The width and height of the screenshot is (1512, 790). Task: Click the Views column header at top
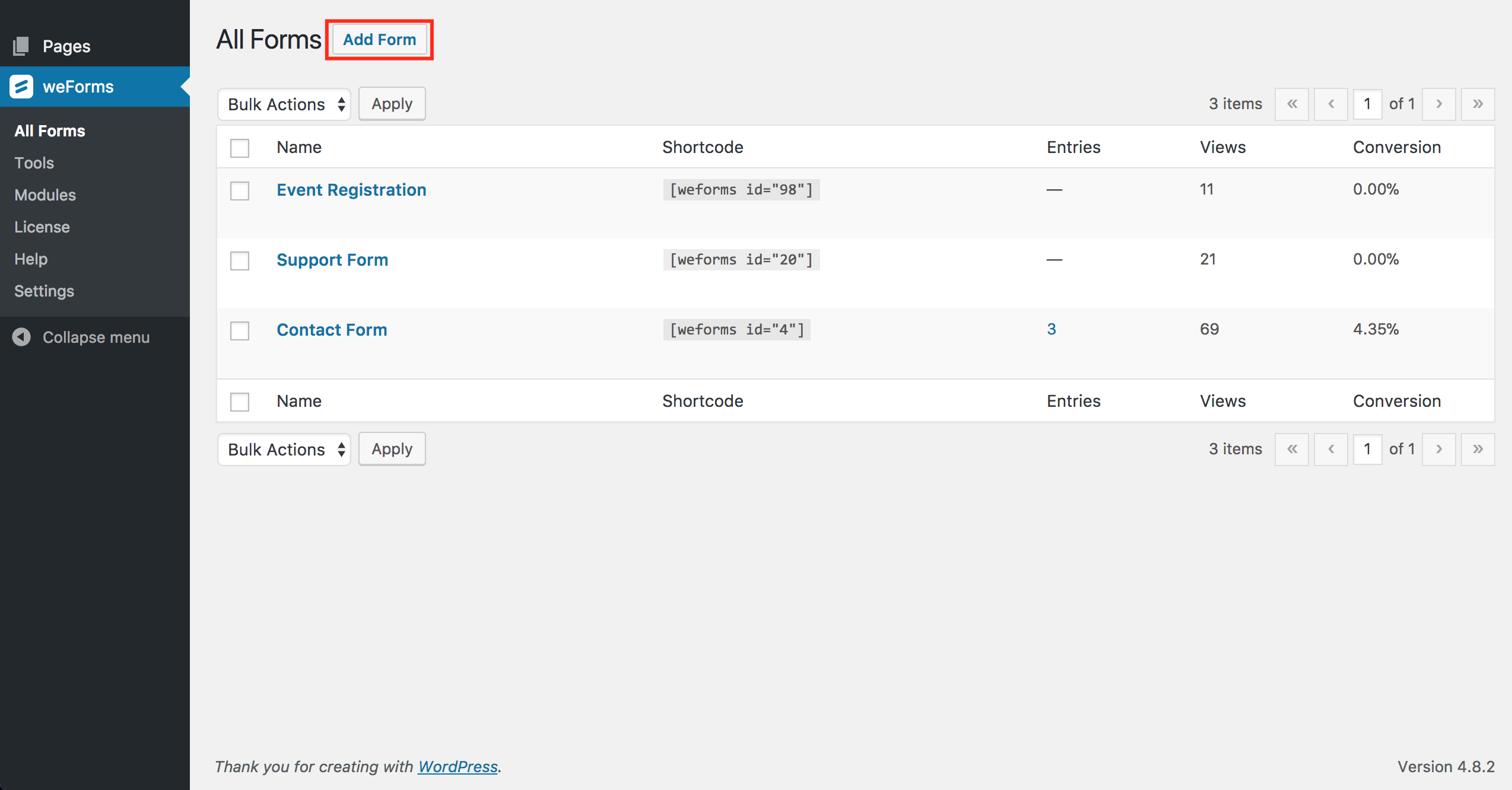click(x=1223, y=147)
